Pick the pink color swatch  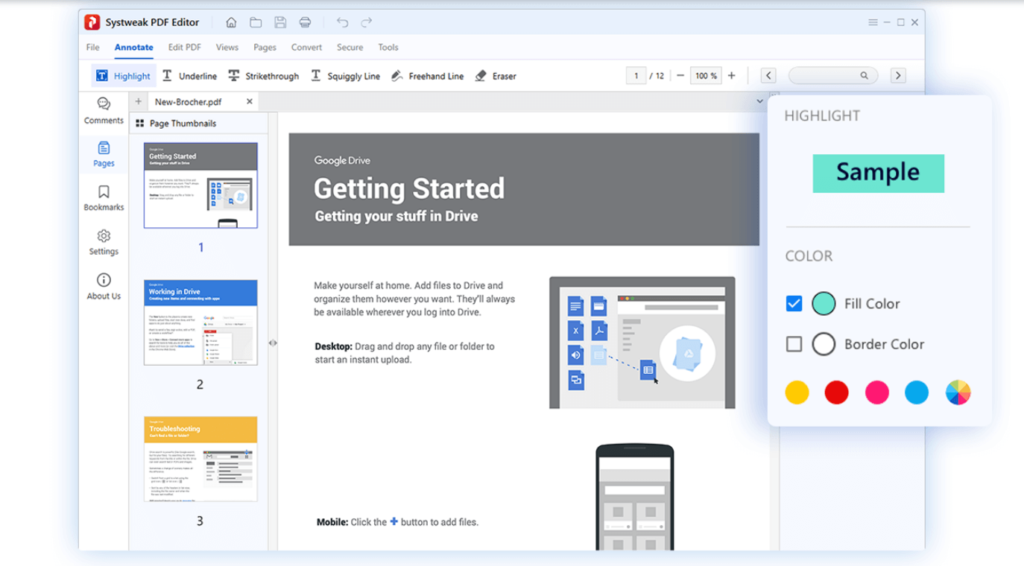[x=877, y=392]
